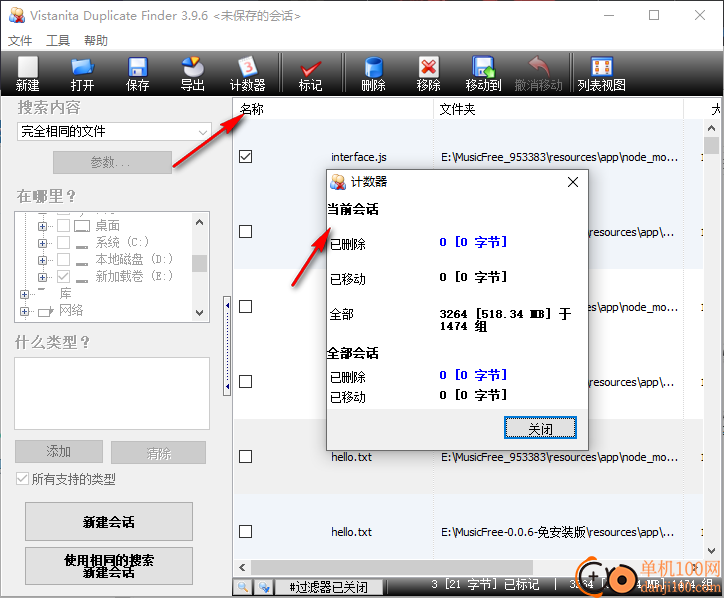724x598 pixels.
Task: Open the 帮助 menu
Action: pos(96,41)
